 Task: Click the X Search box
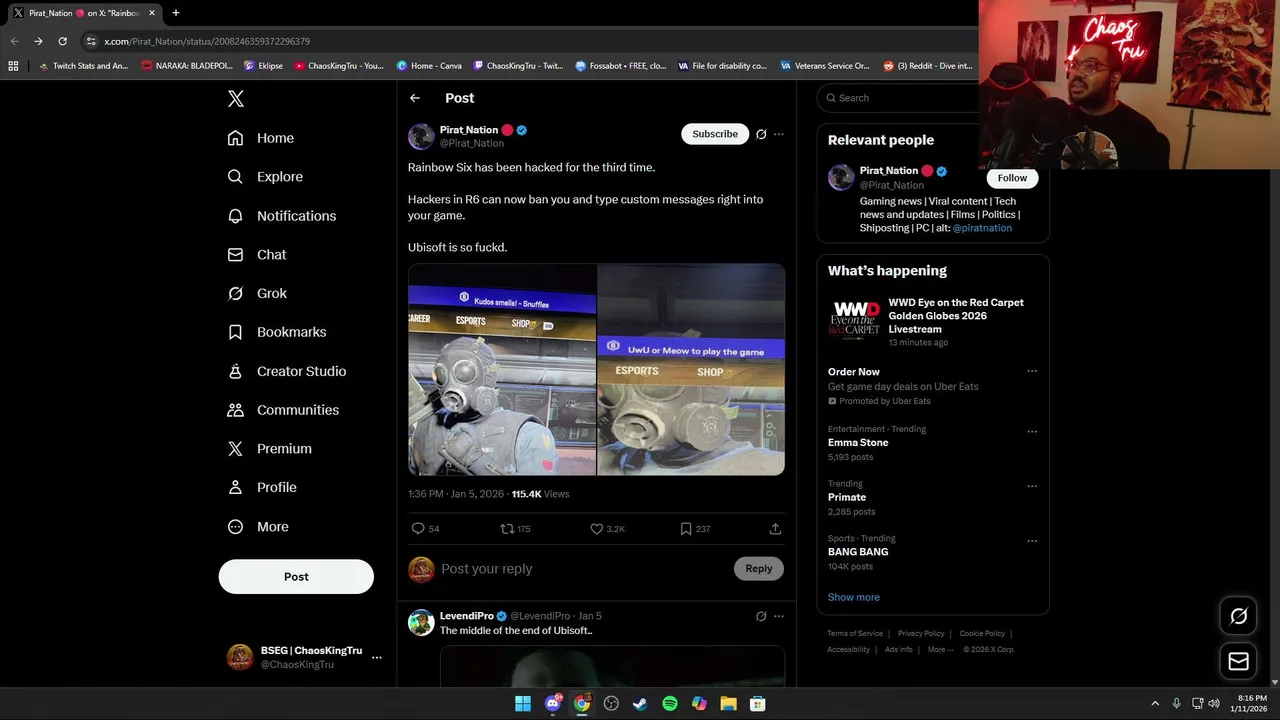click(900, 98)
